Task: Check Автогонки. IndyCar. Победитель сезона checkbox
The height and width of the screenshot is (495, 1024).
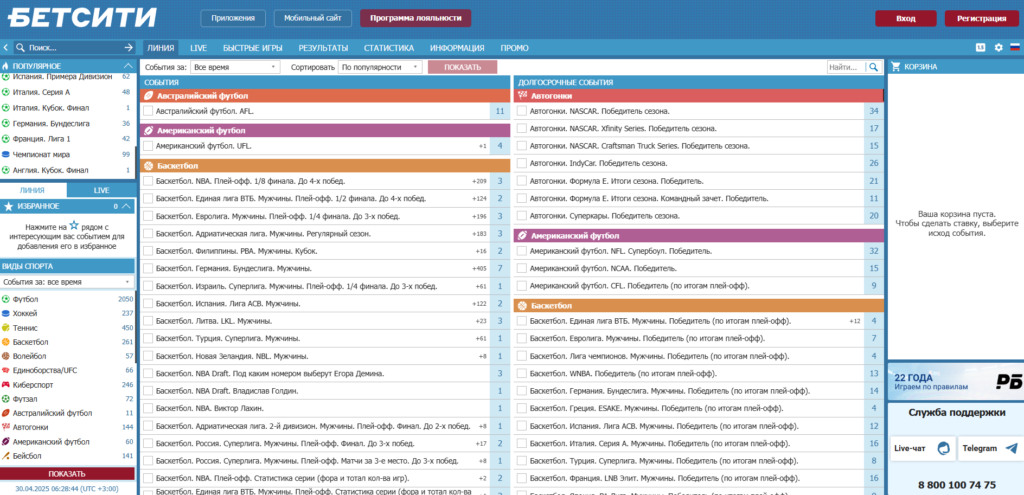Action: coord(522,163)
